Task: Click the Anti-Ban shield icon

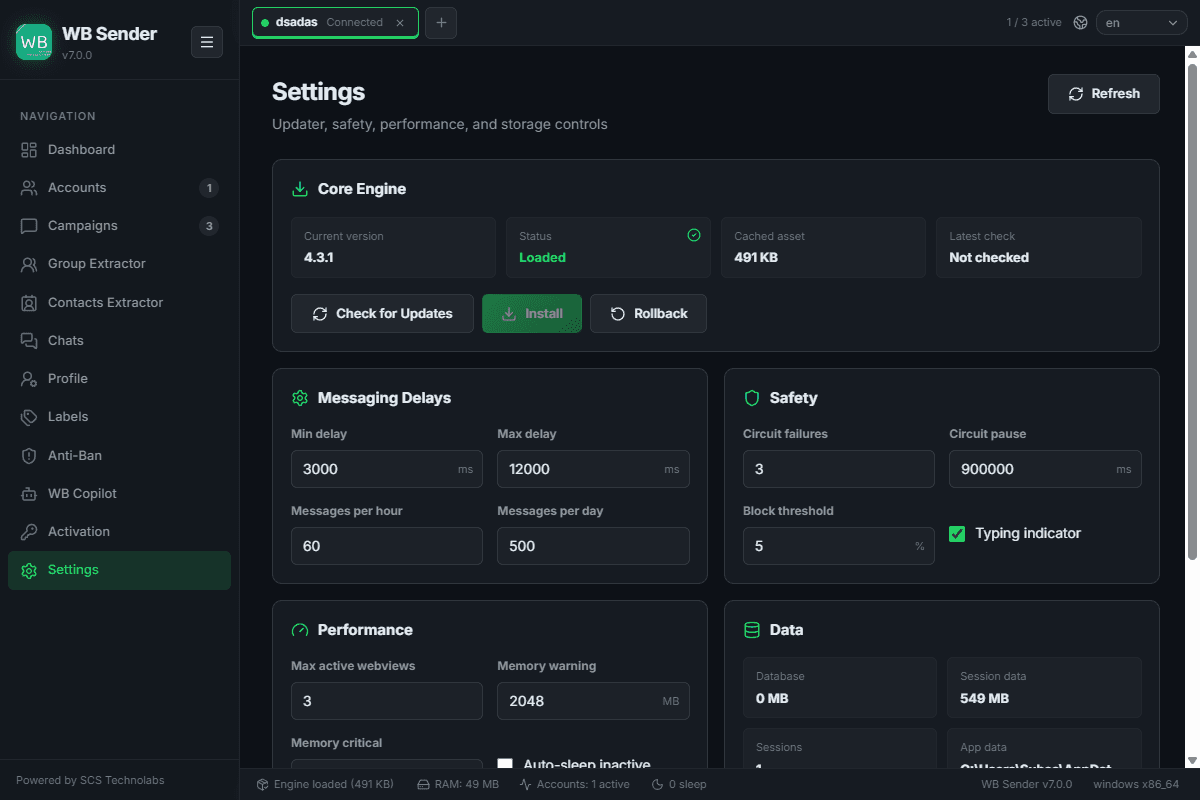Action: click(29, 456)
